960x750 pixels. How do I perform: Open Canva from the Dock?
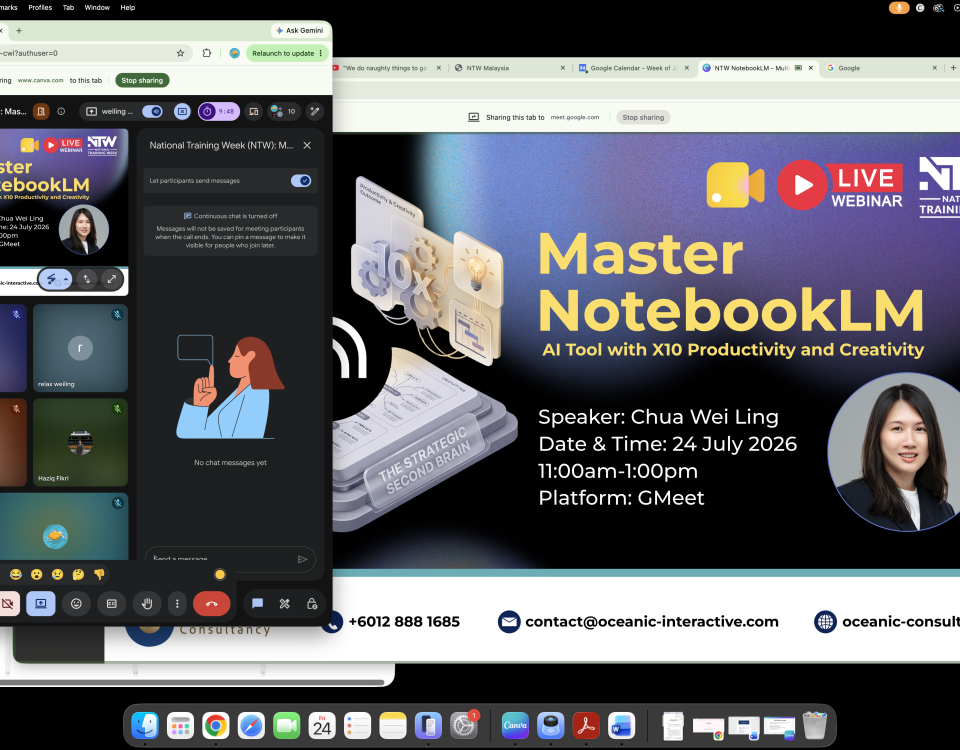(x=515, y=726)
